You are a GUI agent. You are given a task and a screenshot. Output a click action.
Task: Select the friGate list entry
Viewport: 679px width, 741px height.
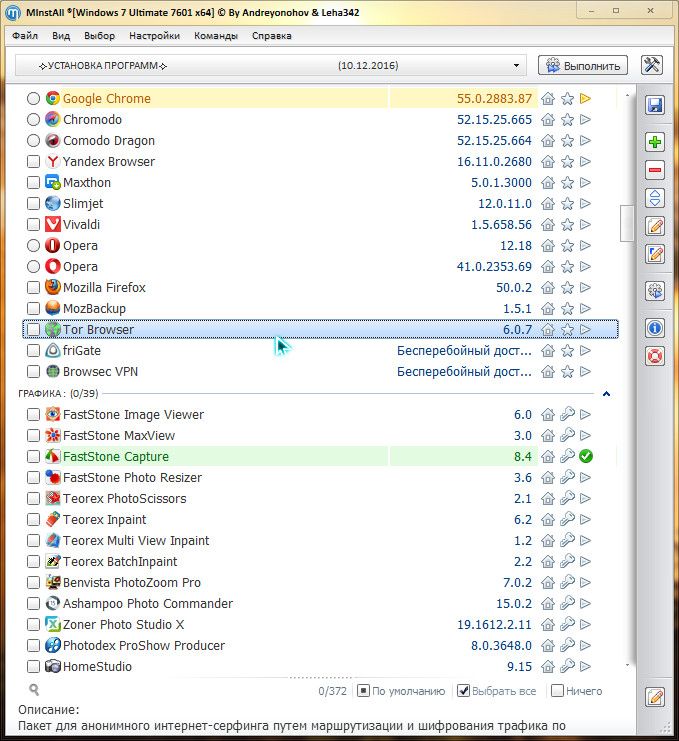click(x=320, y=351)
